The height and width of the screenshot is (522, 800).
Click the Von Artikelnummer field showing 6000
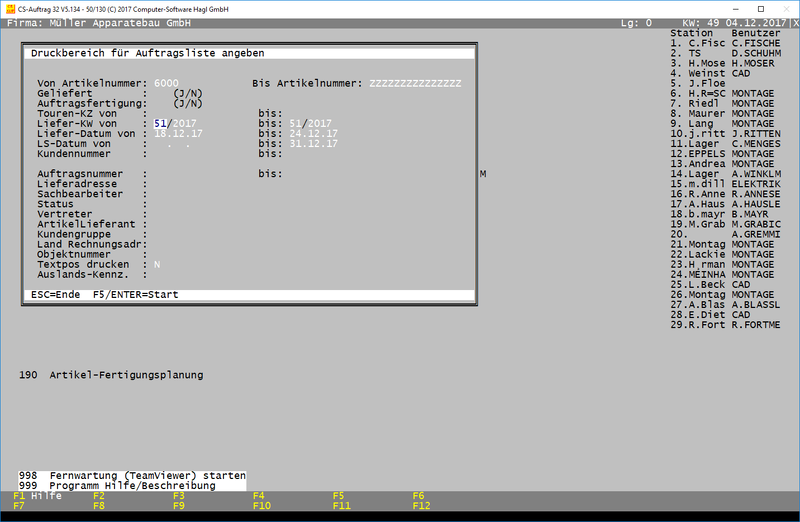point(166,82)
